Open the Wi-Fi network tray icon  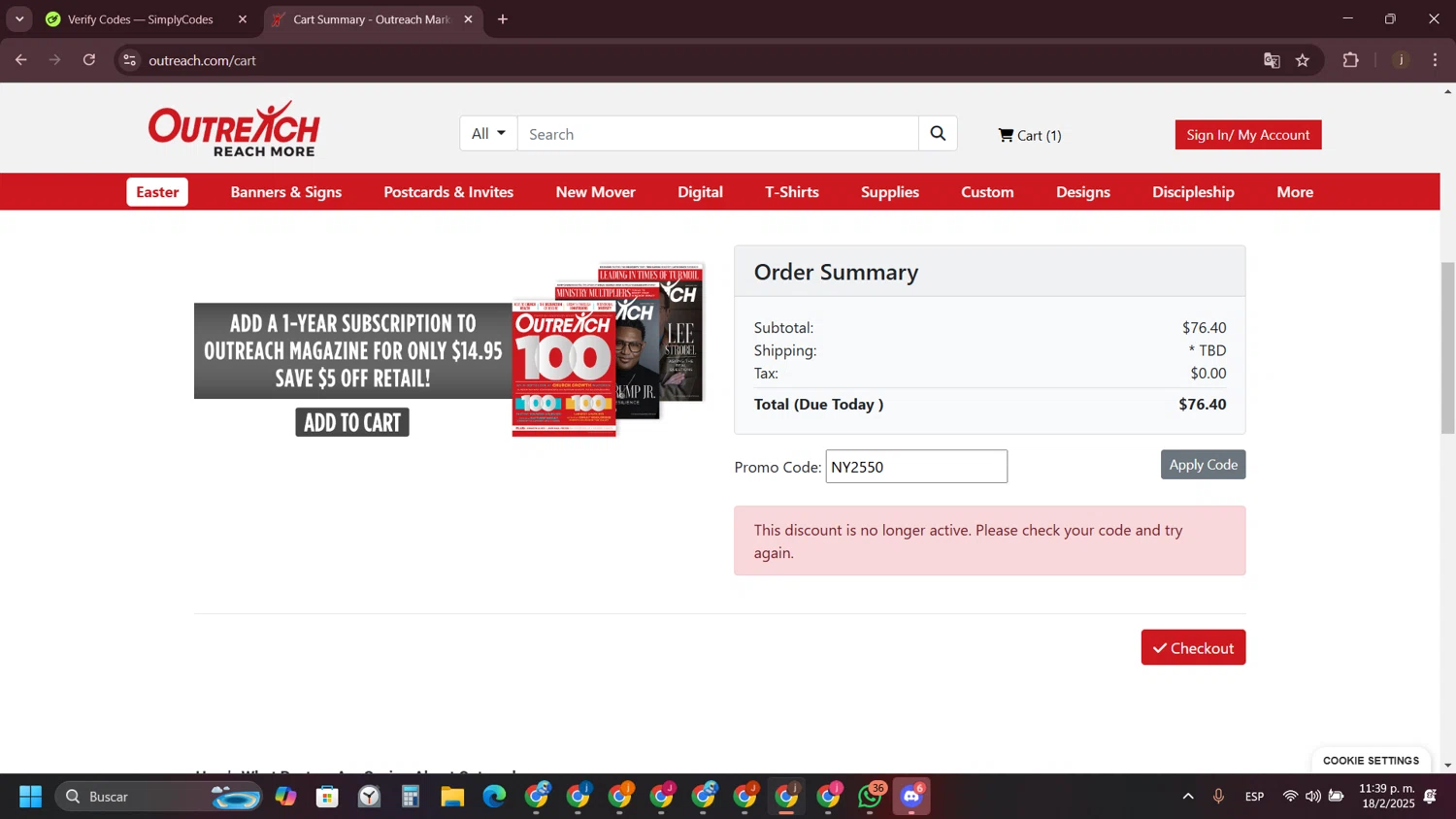[1290, 797]
